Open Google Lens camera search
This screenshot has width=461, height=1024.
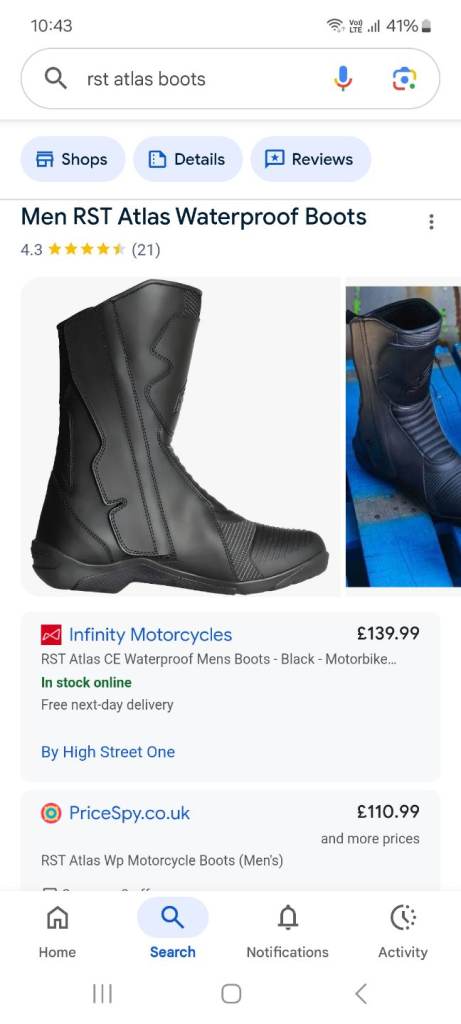tap(404, 79)
